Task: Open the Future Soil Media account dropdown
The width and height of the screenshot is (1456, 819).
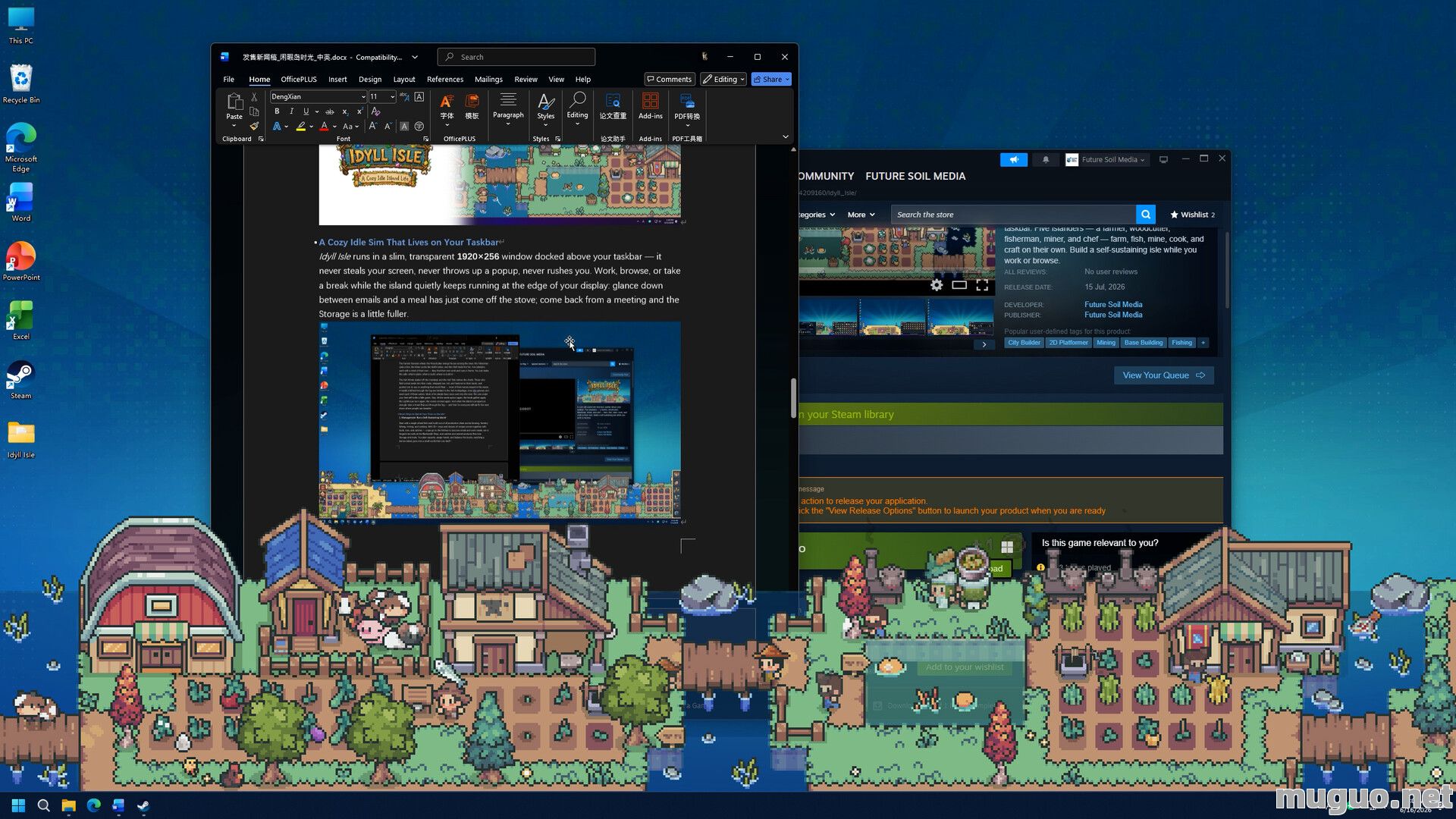Action: [x=1106, y=159]
